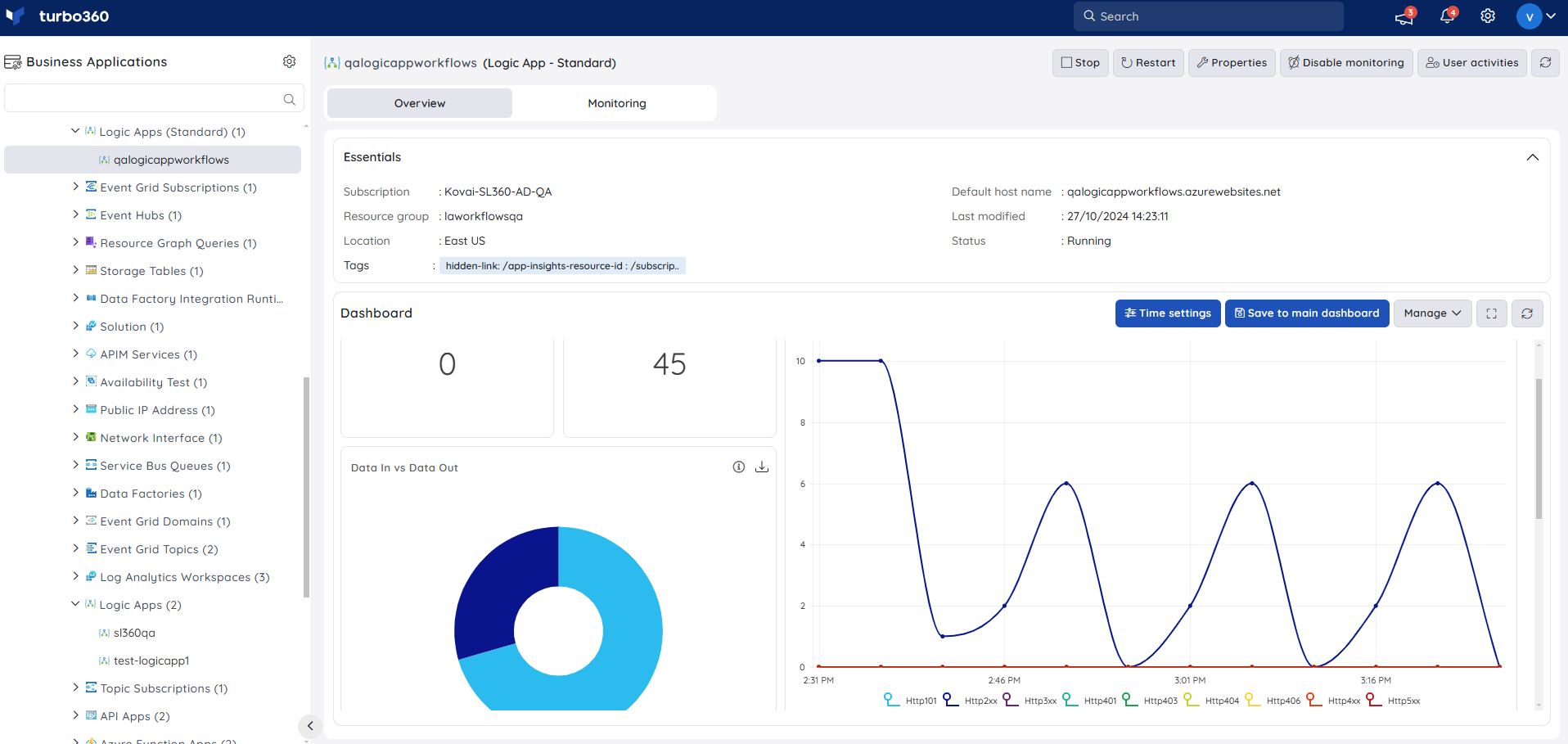Show info for Data In vs Data Out
The height and width of the screenshot is (744, 1568).
point(739,467)
